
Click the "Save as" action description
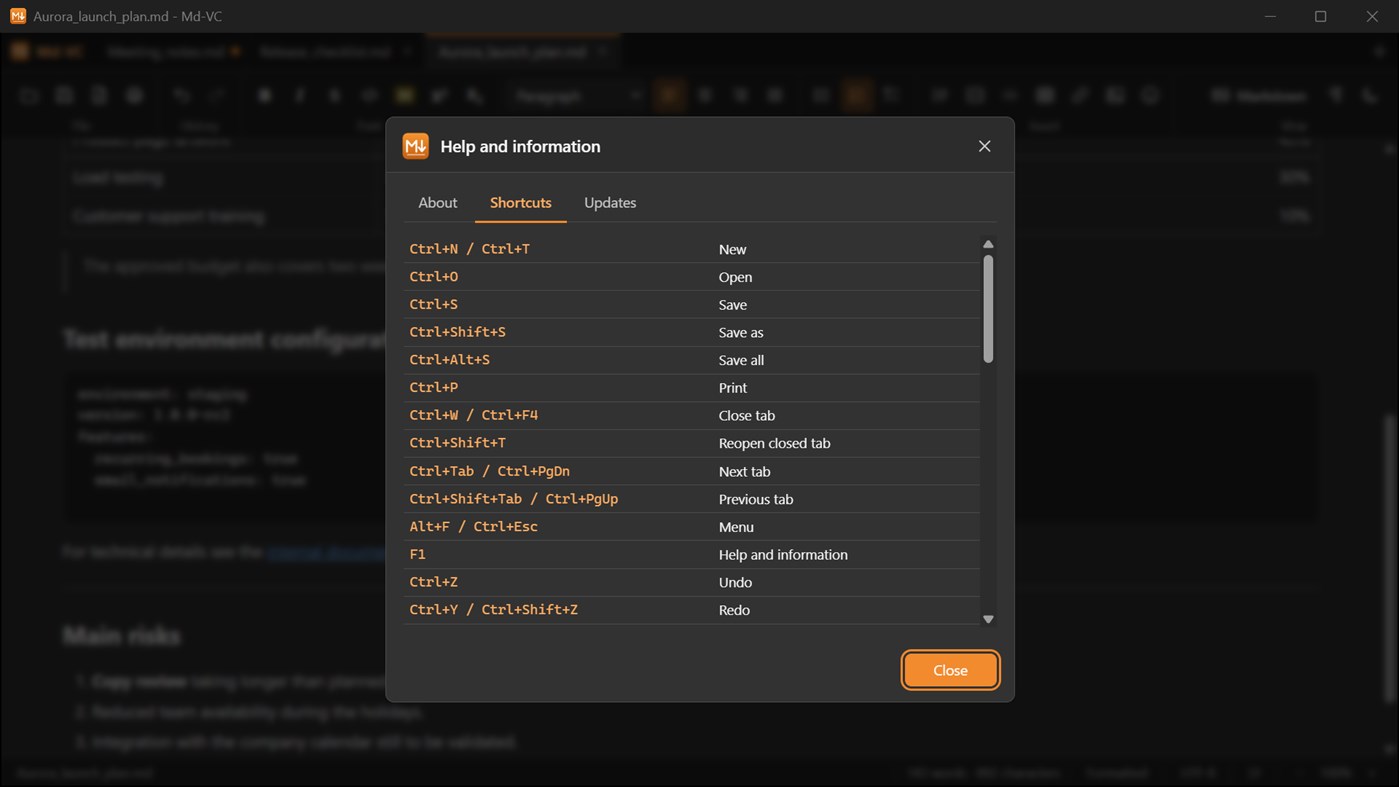pyautogui.click(x=740, y=332)
